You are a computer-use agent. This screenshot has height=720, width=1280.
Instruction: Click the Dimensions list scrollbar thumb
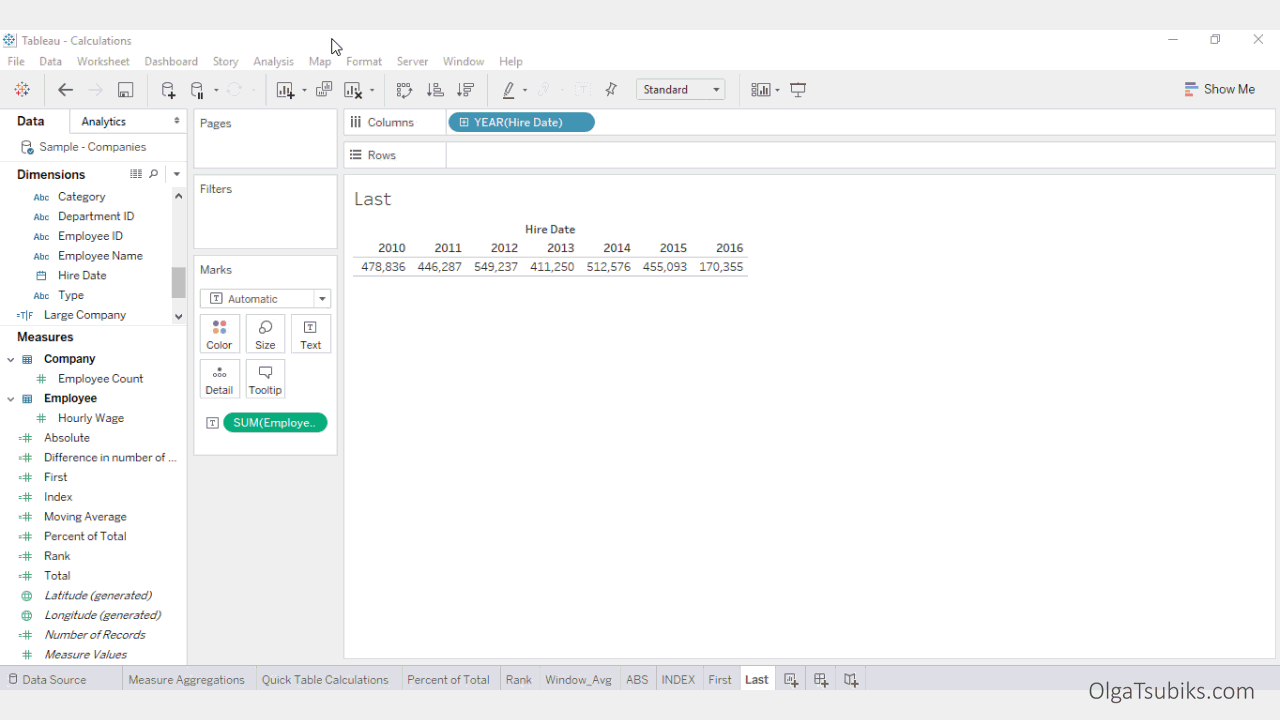pyautogui.click(x=178, y=282)
